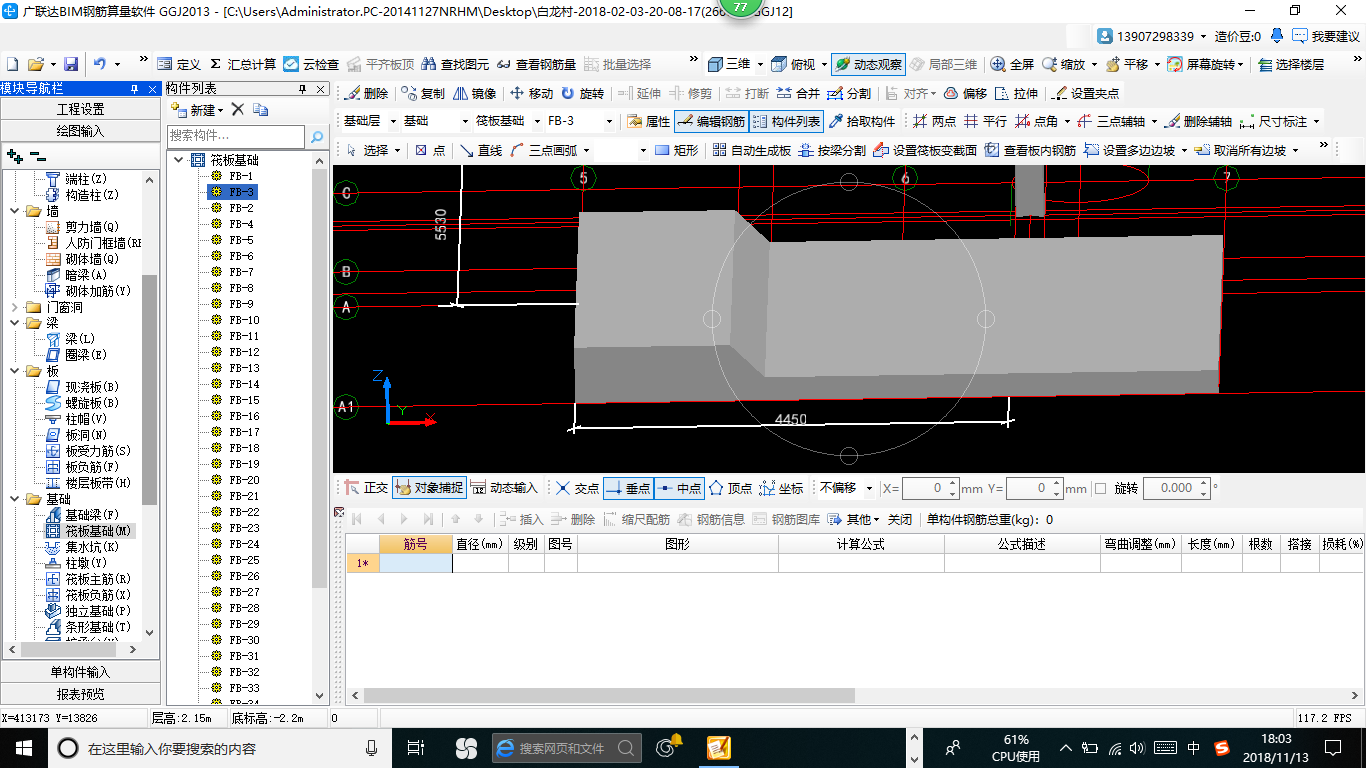This screenshot has height=768, width=1366.
Task: Toggle 动态观察 dynamic orbit tool
Action: coord(867,64)
